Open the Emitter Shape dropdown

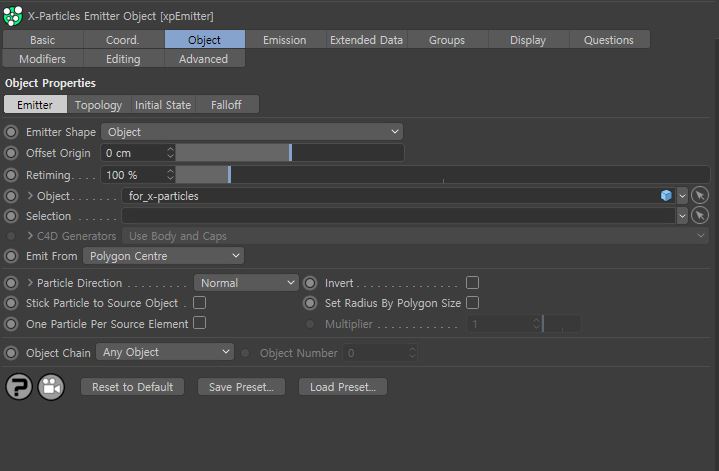coord(252,132)
